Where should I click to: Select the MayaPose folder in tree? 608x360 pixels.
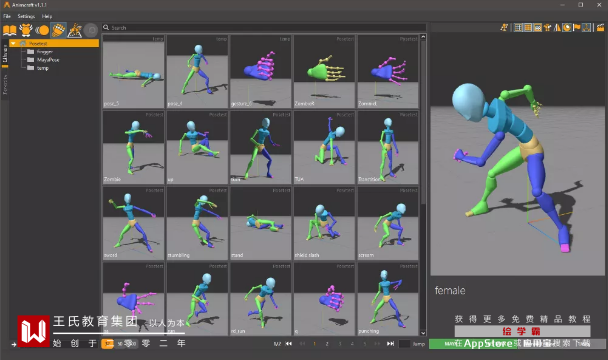click(48, 60)
